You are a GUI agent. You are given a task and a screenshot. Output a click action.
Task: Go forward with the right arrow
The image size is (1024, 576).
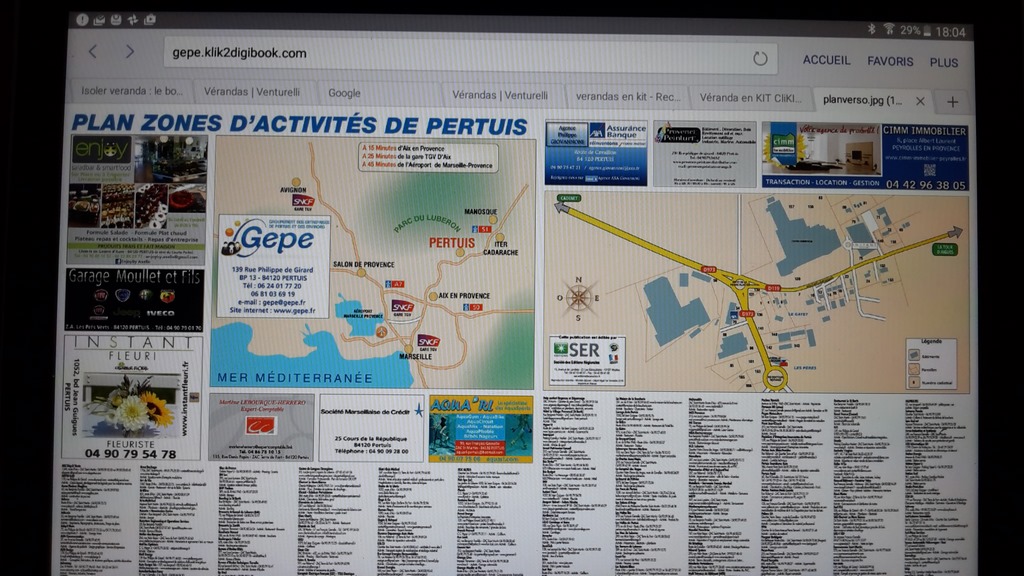130,52
